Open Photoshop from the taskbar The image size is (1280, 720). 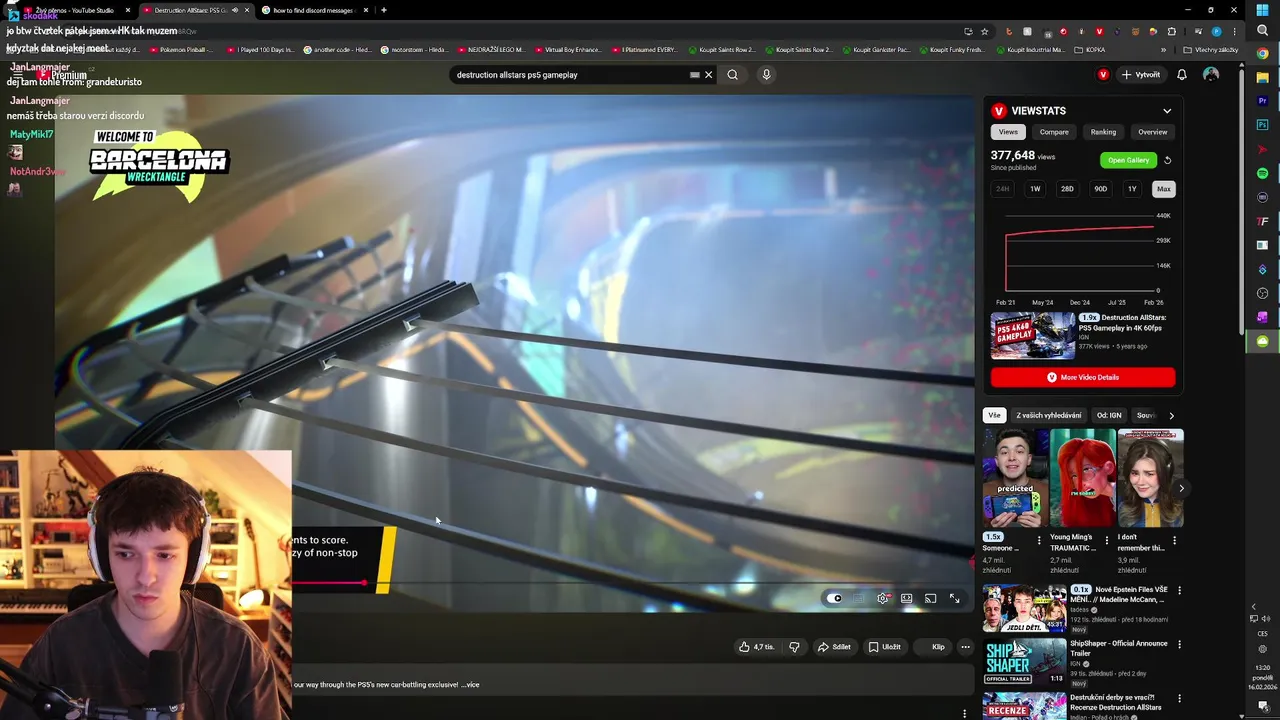(x=1262, y=125)
